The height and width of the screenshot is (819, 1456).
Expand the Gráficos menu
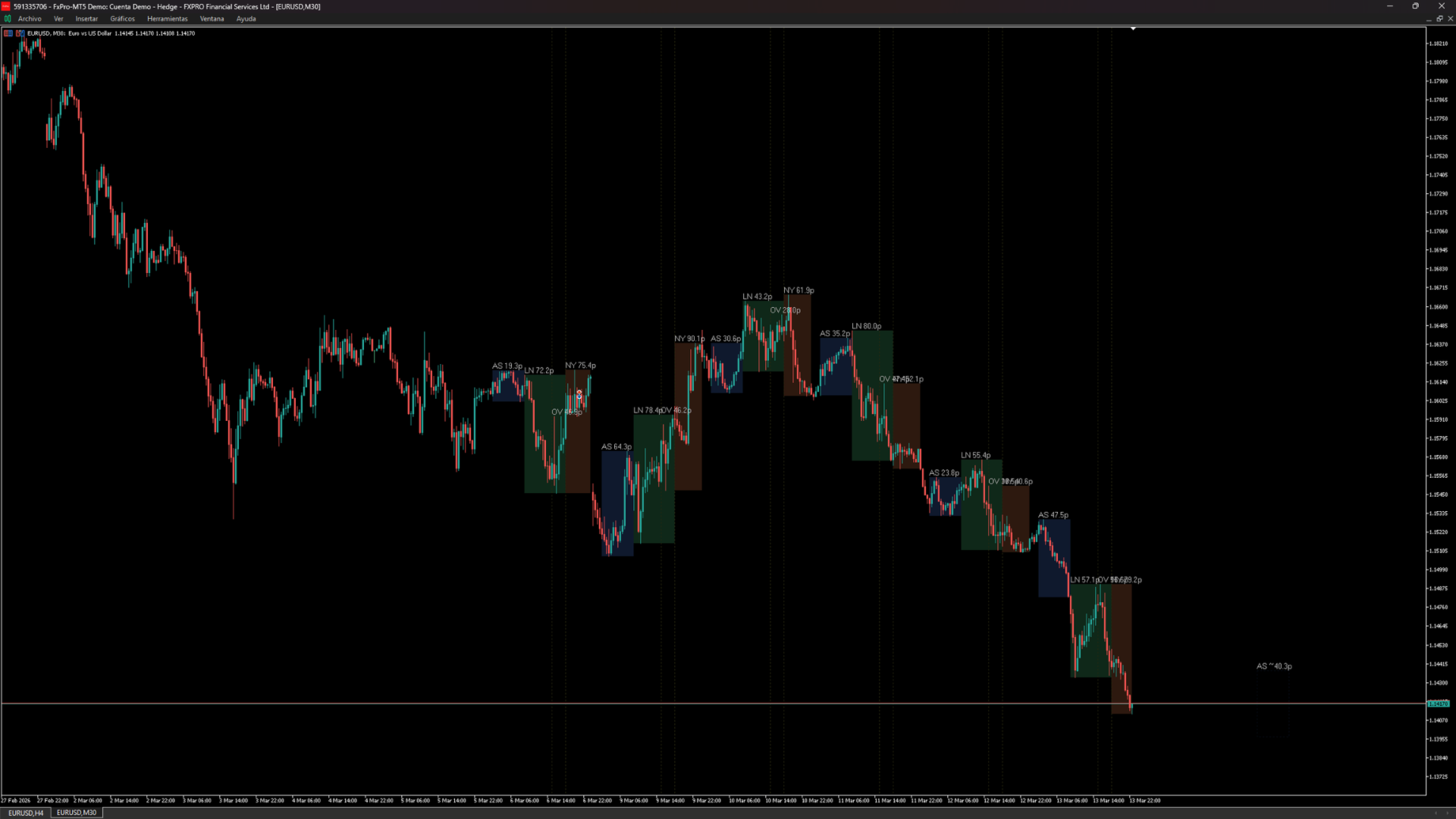(122, 19)
